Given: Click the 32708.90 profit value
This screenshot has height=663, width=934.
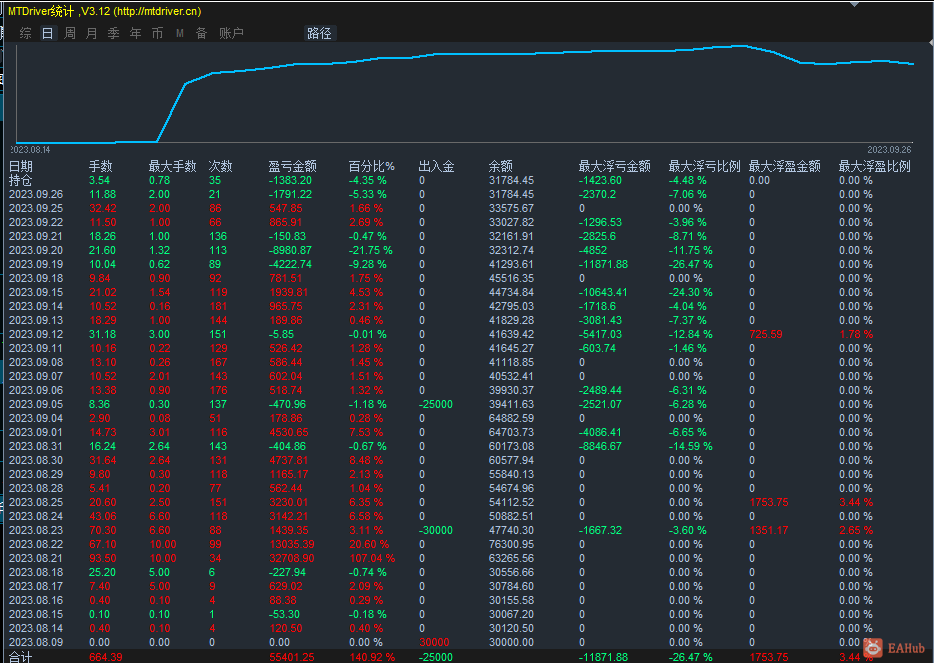Looking at the screenshot, I should (292, 558).
